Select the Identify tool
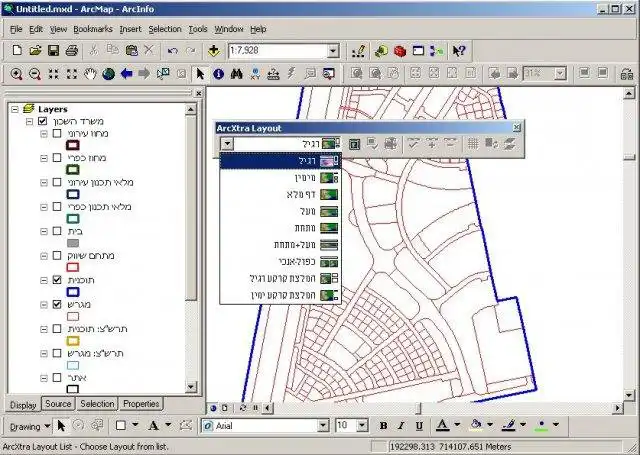This screenshot has height=455, width=640. click(x=219, y=74)
